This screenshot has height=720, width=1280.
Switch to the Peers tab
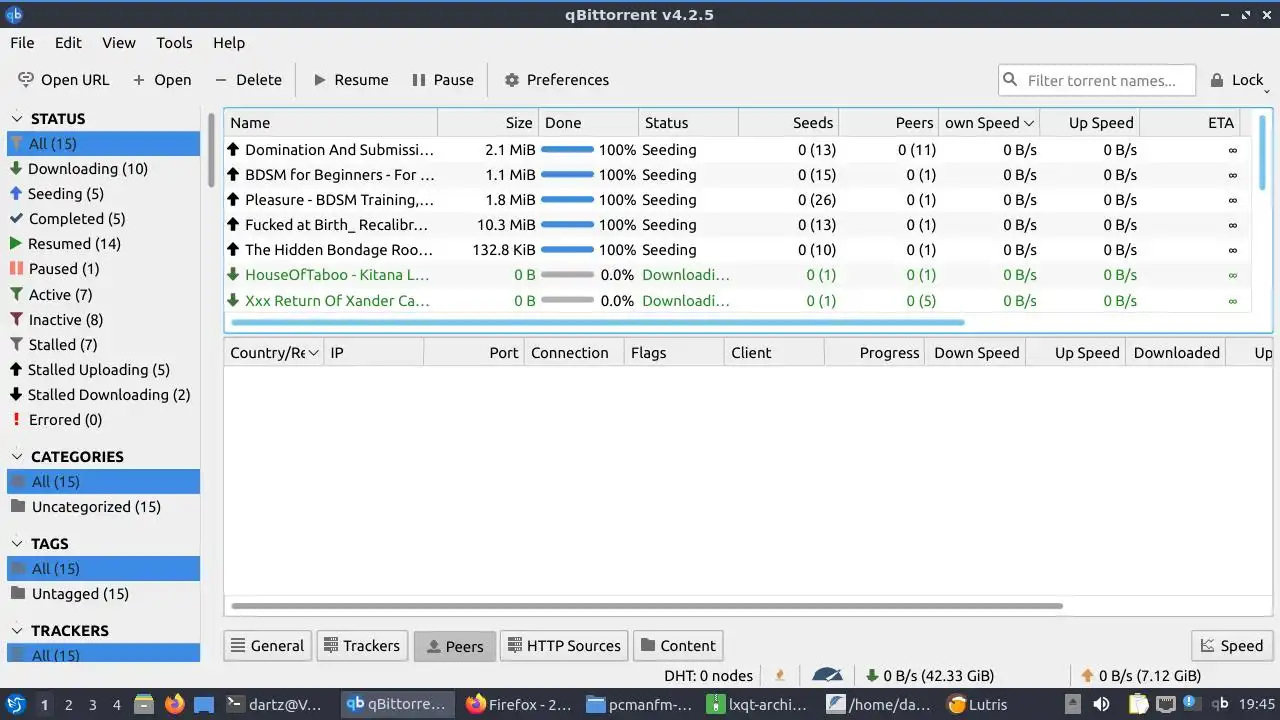454,646
